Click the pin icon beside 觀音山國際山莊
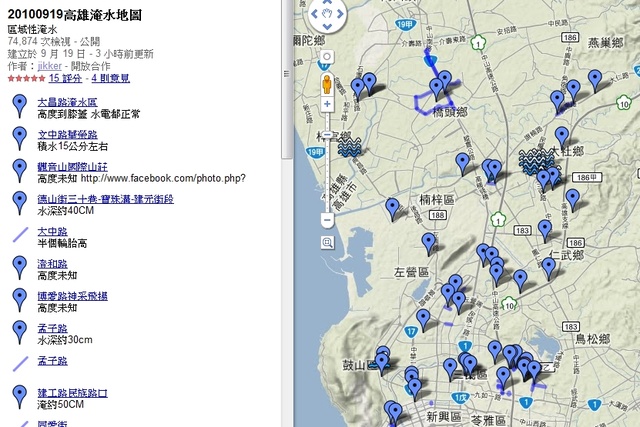Image resolution: width=640 pixels, height=427 pixels. click(20, 171)
